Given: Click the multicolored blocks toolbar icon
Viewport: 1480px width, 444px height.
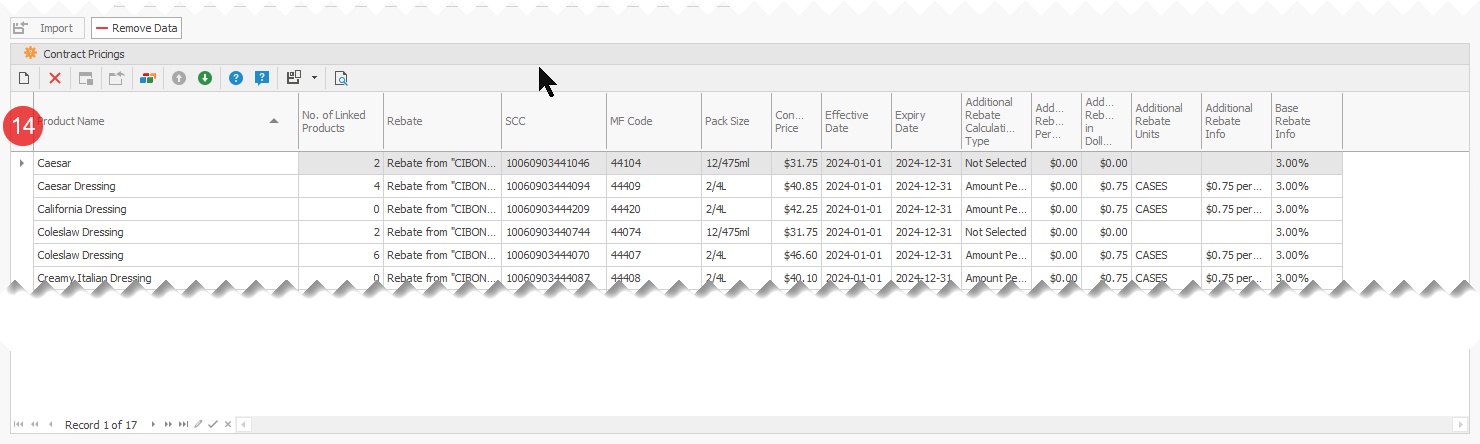Looking at the screenshot, I should (148, 78).
